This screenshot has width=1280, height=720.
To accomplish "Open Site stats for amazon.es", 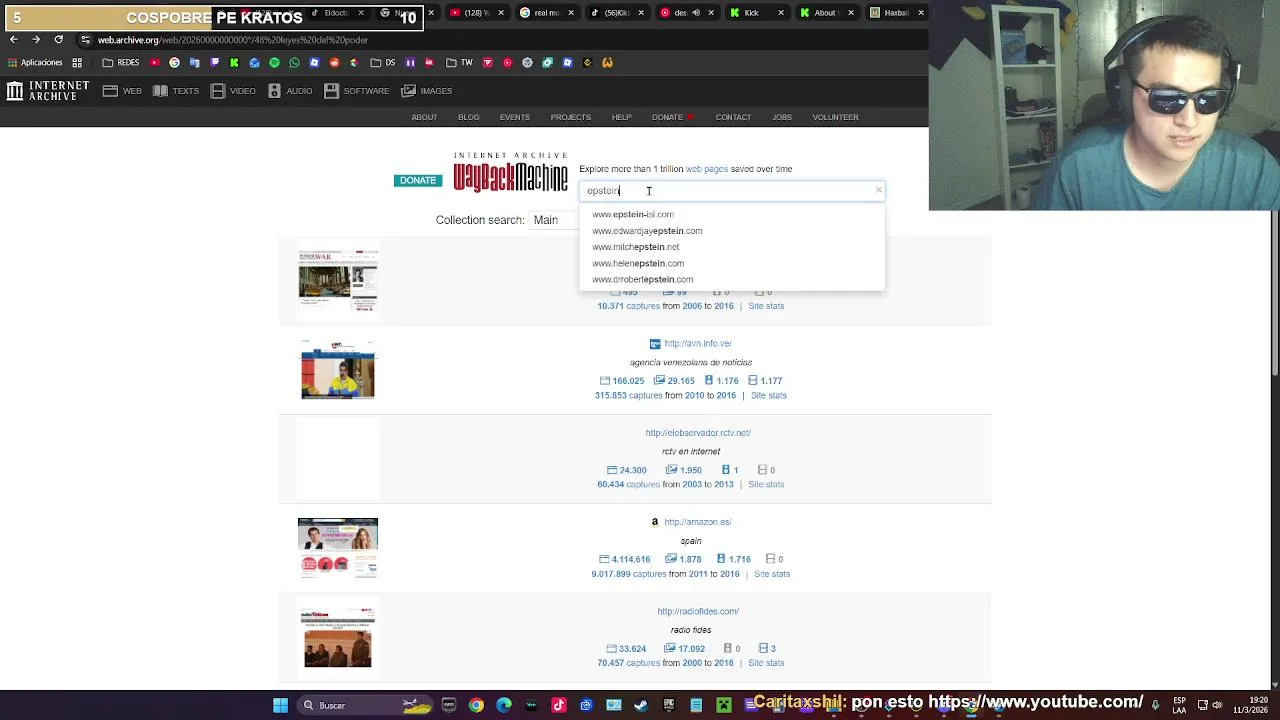I will (x=772, y=574).
